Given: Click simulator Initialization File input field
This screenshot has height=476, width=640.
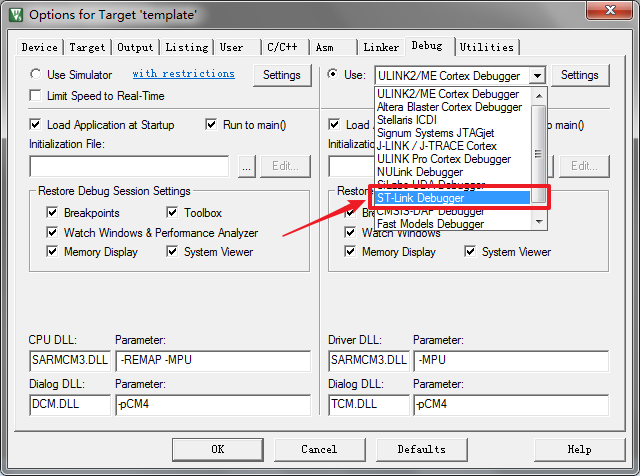Looking at the screenshot, I should coord(129,166).
